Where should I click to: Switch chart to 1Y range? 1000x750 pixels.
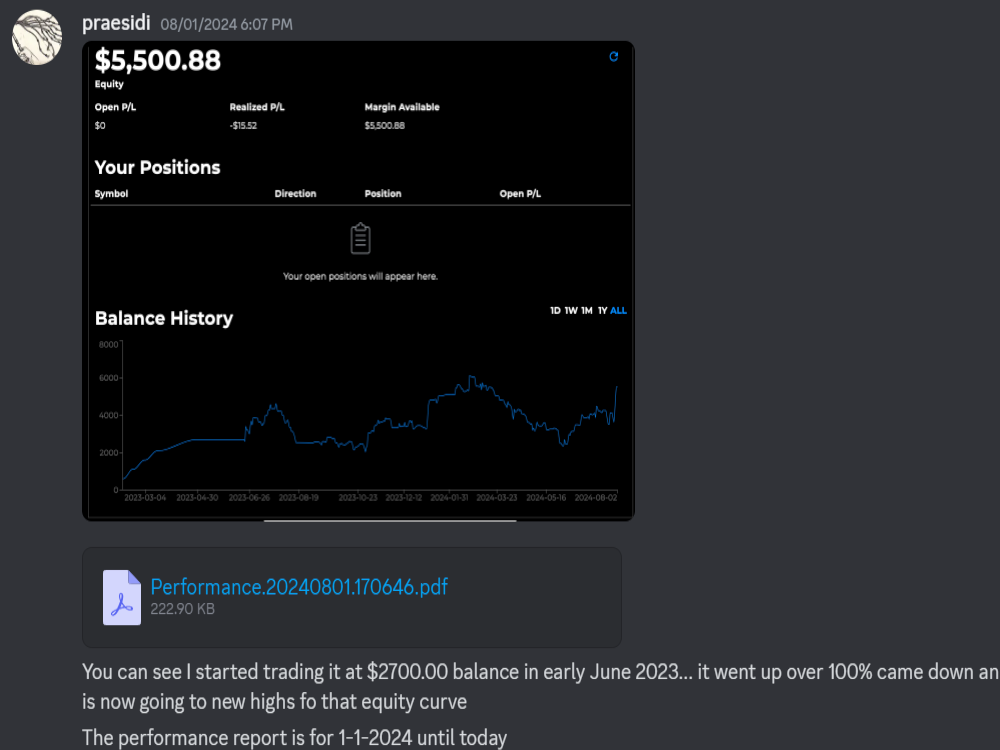click(602, 311)
